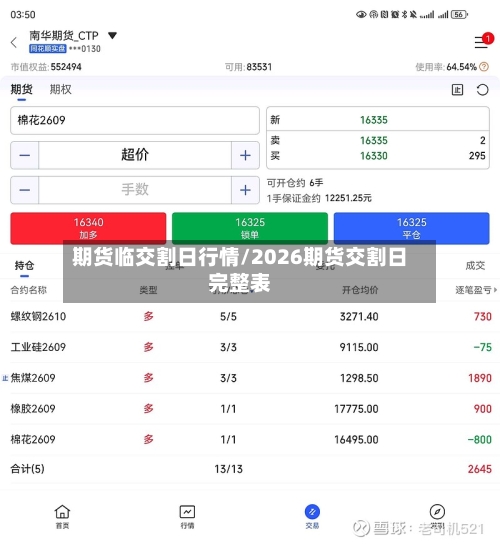Tap the blue 平仓 16325 button
The height and width of the screenshot is (544, 500).
tap(412, 228)
